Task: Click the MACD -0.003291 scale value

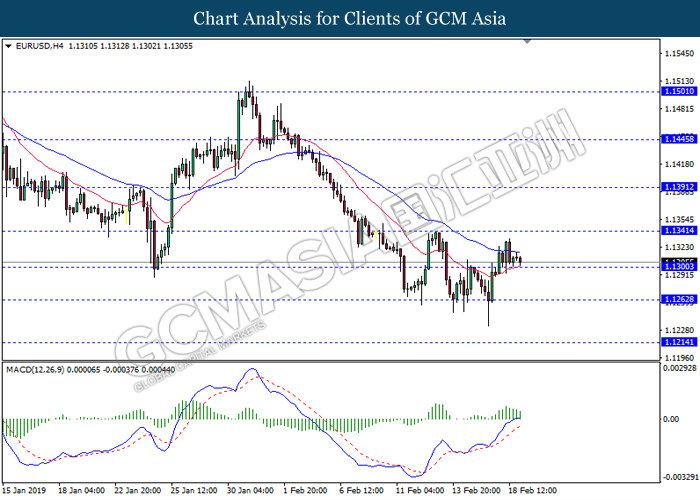Action: [x=680, y=477]
